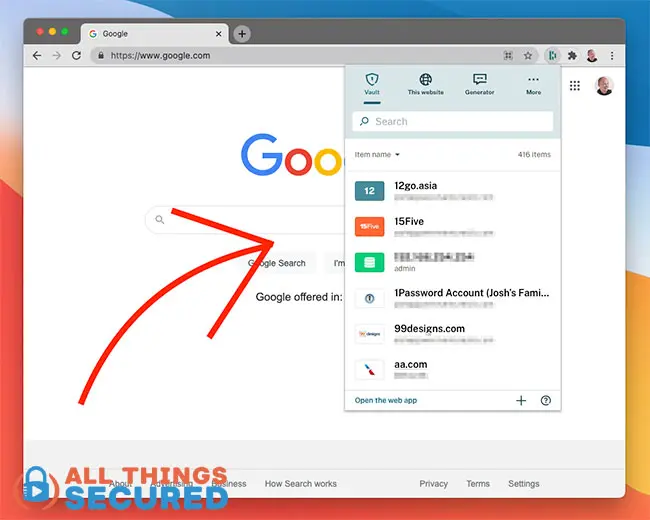Open the Privacy footer link
650x520 pixels.
pyautogui.click(x=434, y=484)
